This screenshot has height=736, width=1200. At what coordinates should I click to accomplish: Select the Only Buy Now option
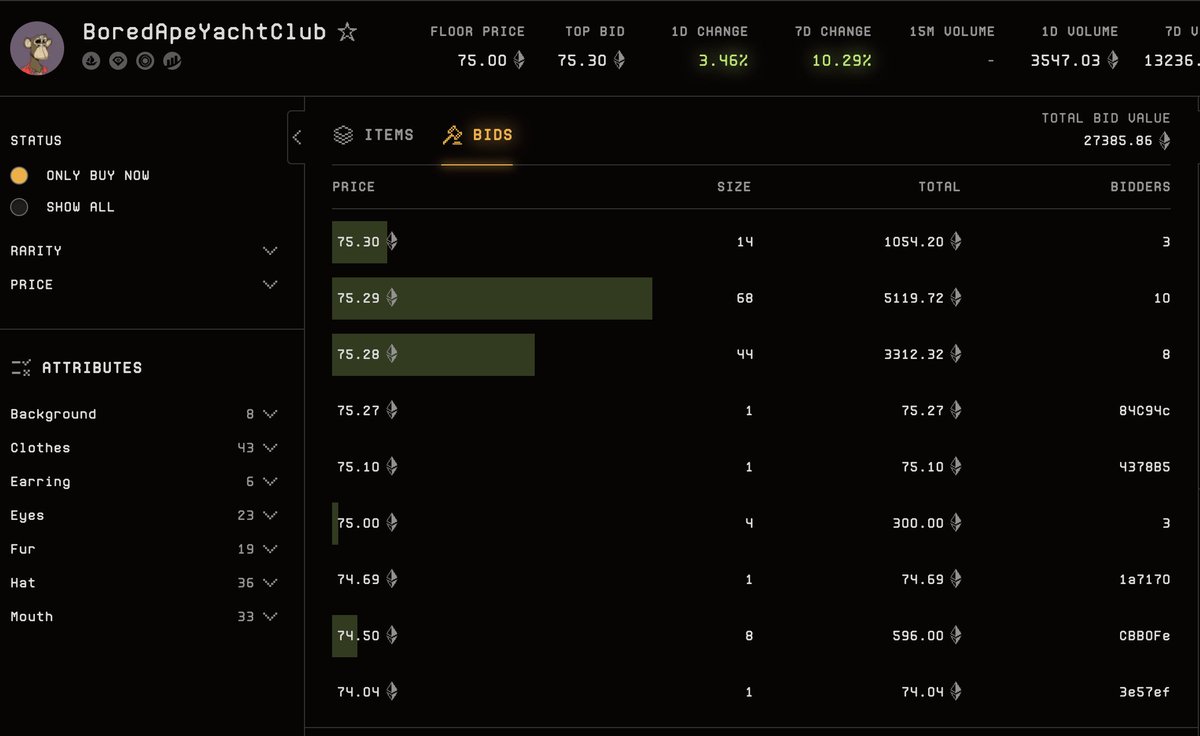[x=19, y=175]
